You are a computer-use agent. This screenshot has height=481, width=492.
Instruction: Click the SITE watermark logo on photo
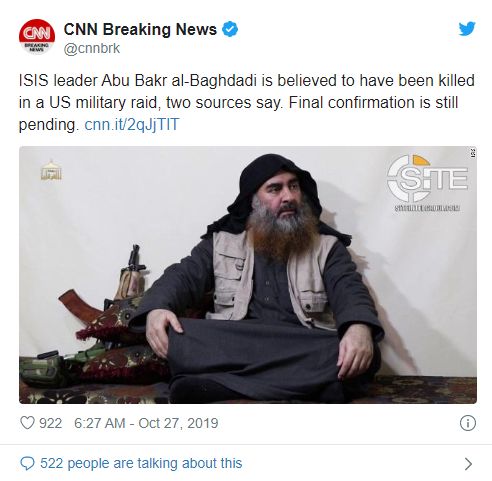coord(427,178)
